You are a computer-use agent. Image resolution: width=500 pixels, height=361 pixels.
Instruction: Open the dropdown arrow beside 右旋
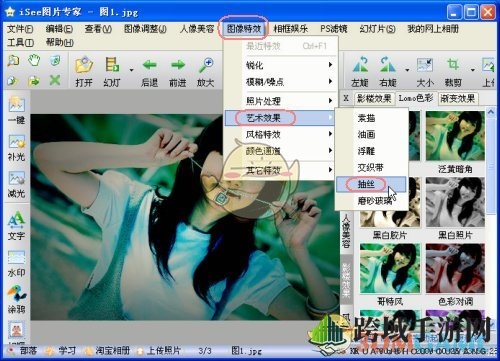click(407, 70)
